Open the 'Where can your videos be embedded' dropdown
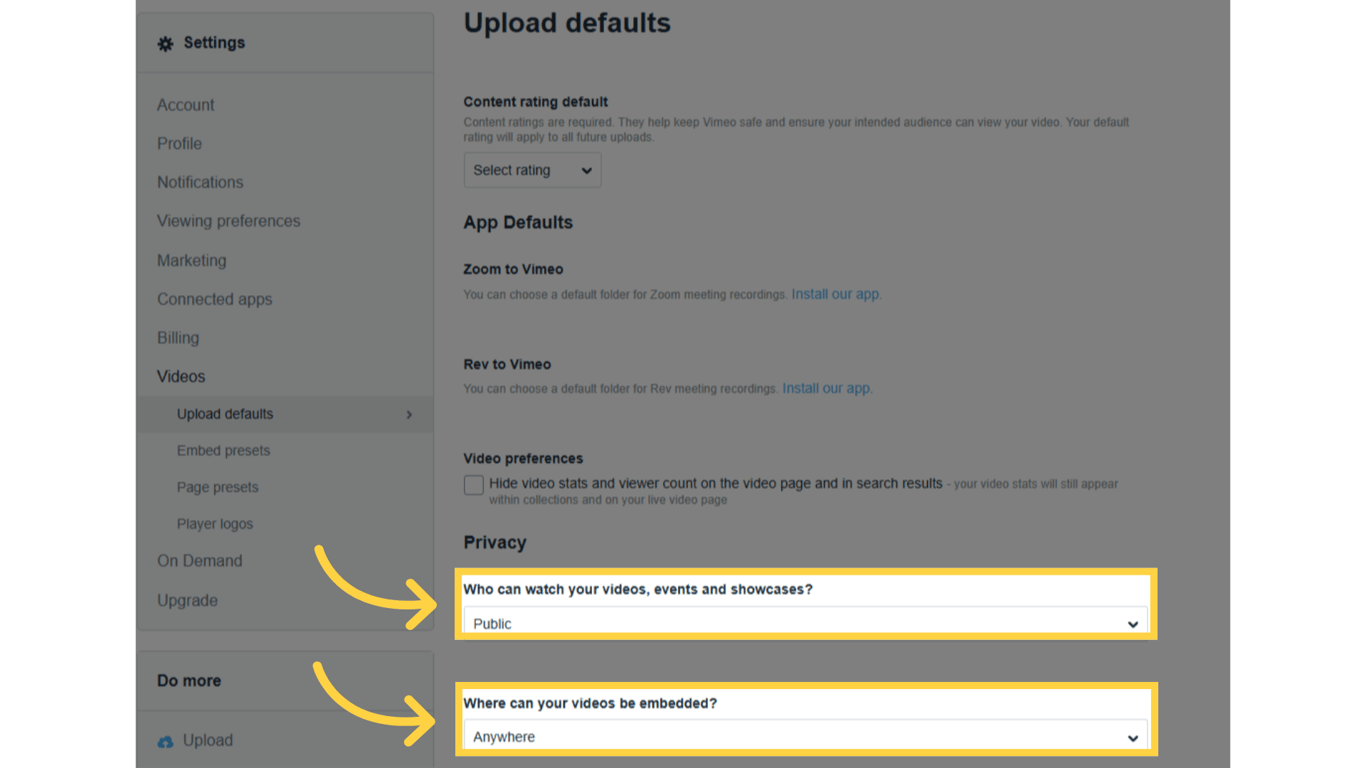Screen dimensions: 1366x768 tap(804, 737)
